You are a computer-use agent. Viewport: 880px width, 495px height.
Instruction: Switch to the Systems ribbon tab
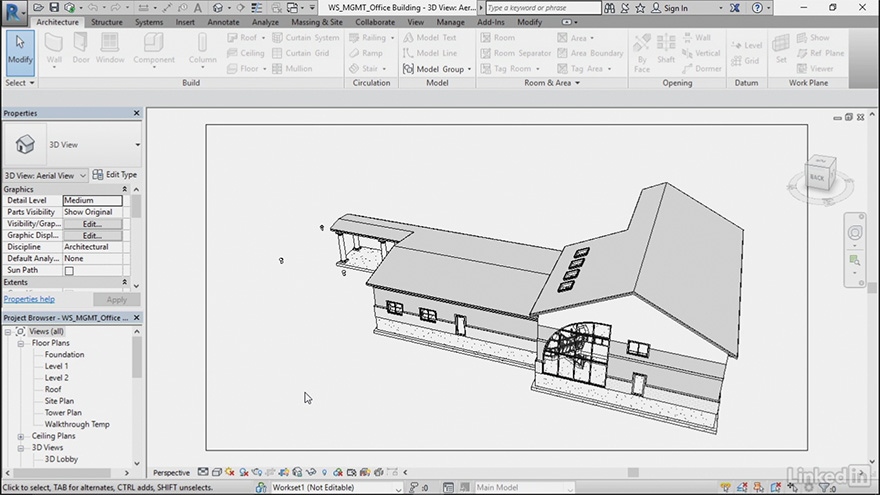point(149,22)
